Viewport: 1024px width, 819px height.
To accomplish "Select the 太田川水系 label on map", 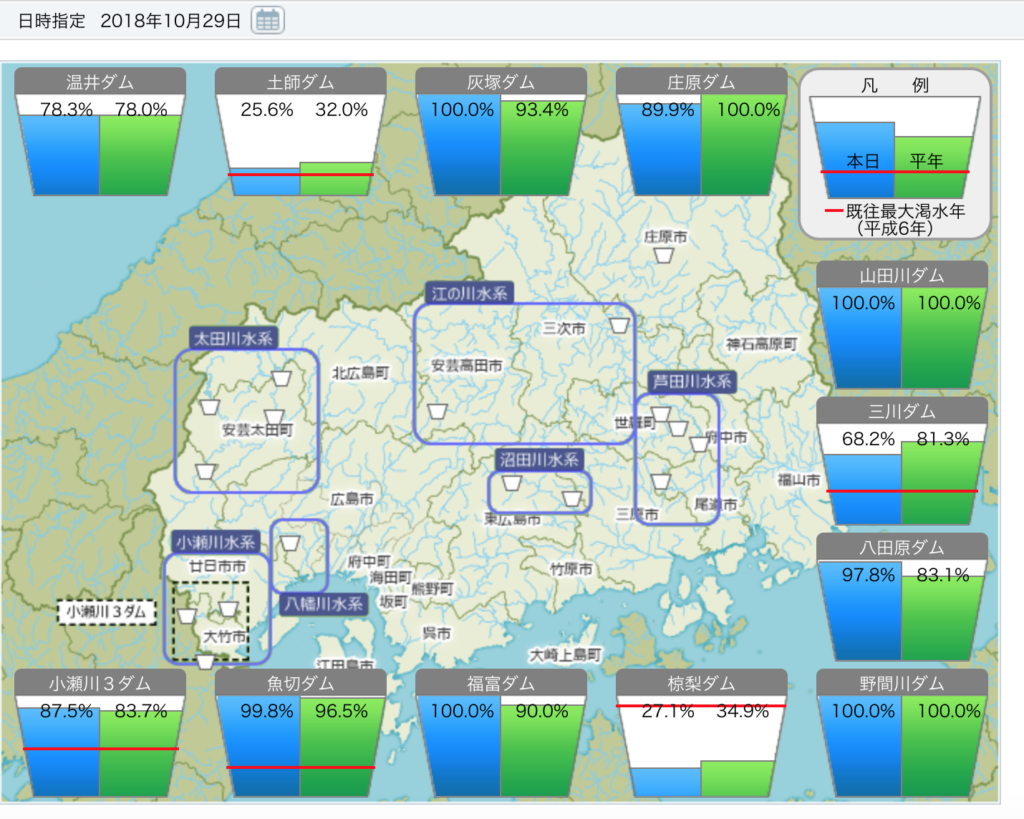I will pos(232,338).
